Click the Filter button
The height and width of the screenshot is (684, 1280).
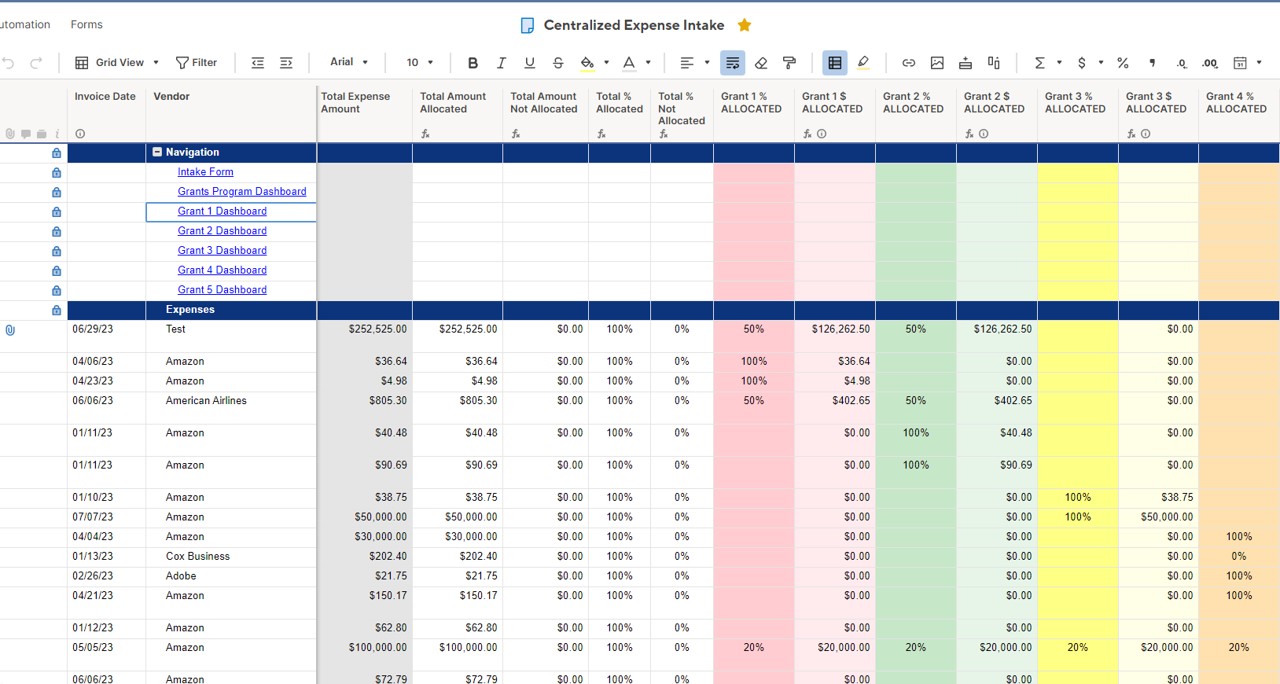(196, 63)
